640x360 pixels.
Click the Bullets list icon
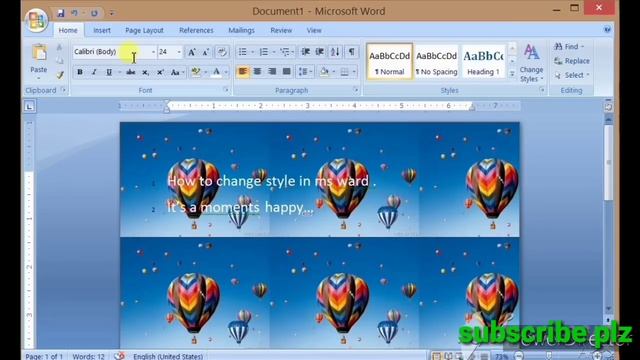[243, 52]
